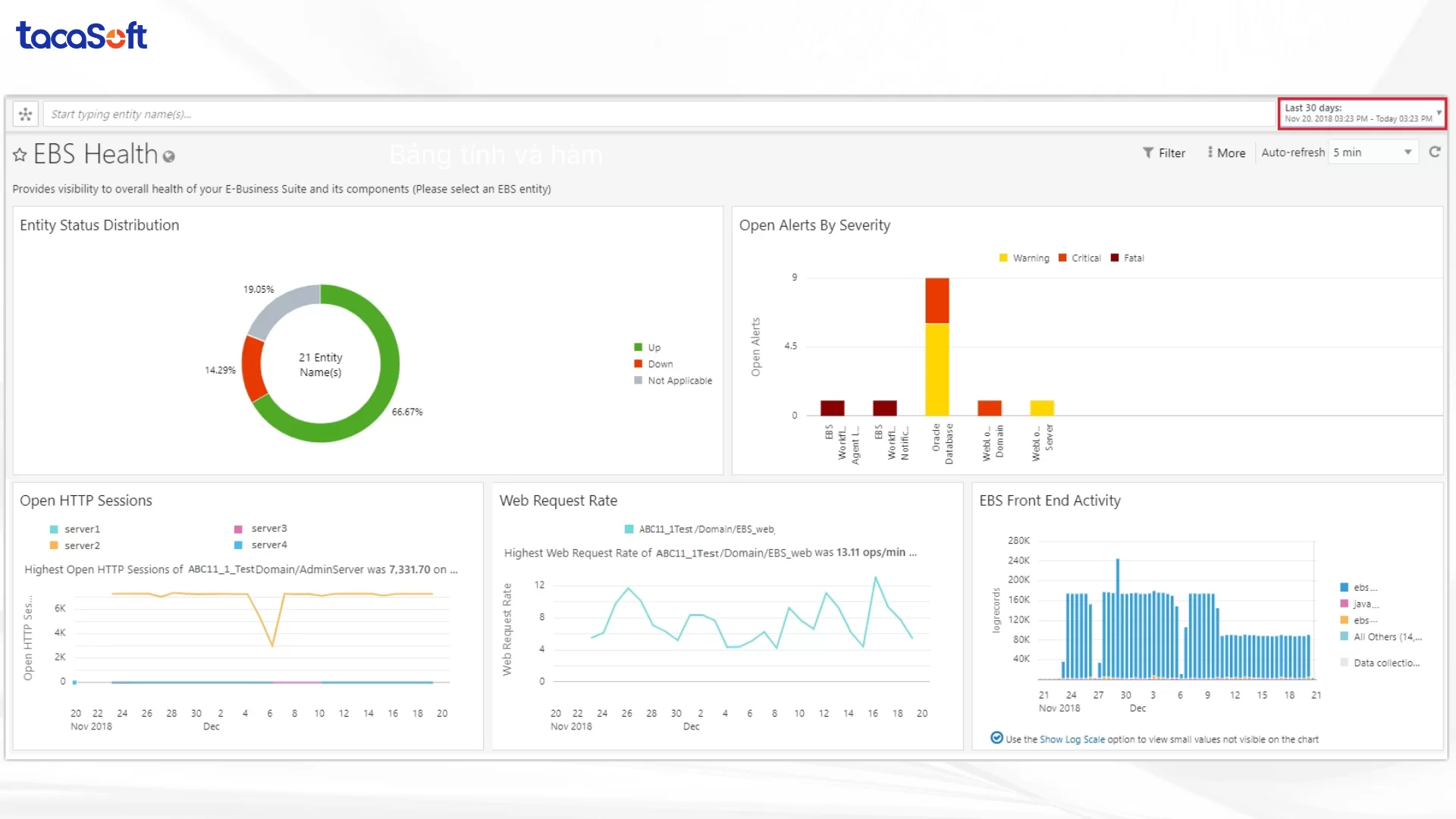Toggle ABC11_1Test series in Web Request legend

click(x=700, y=529)
